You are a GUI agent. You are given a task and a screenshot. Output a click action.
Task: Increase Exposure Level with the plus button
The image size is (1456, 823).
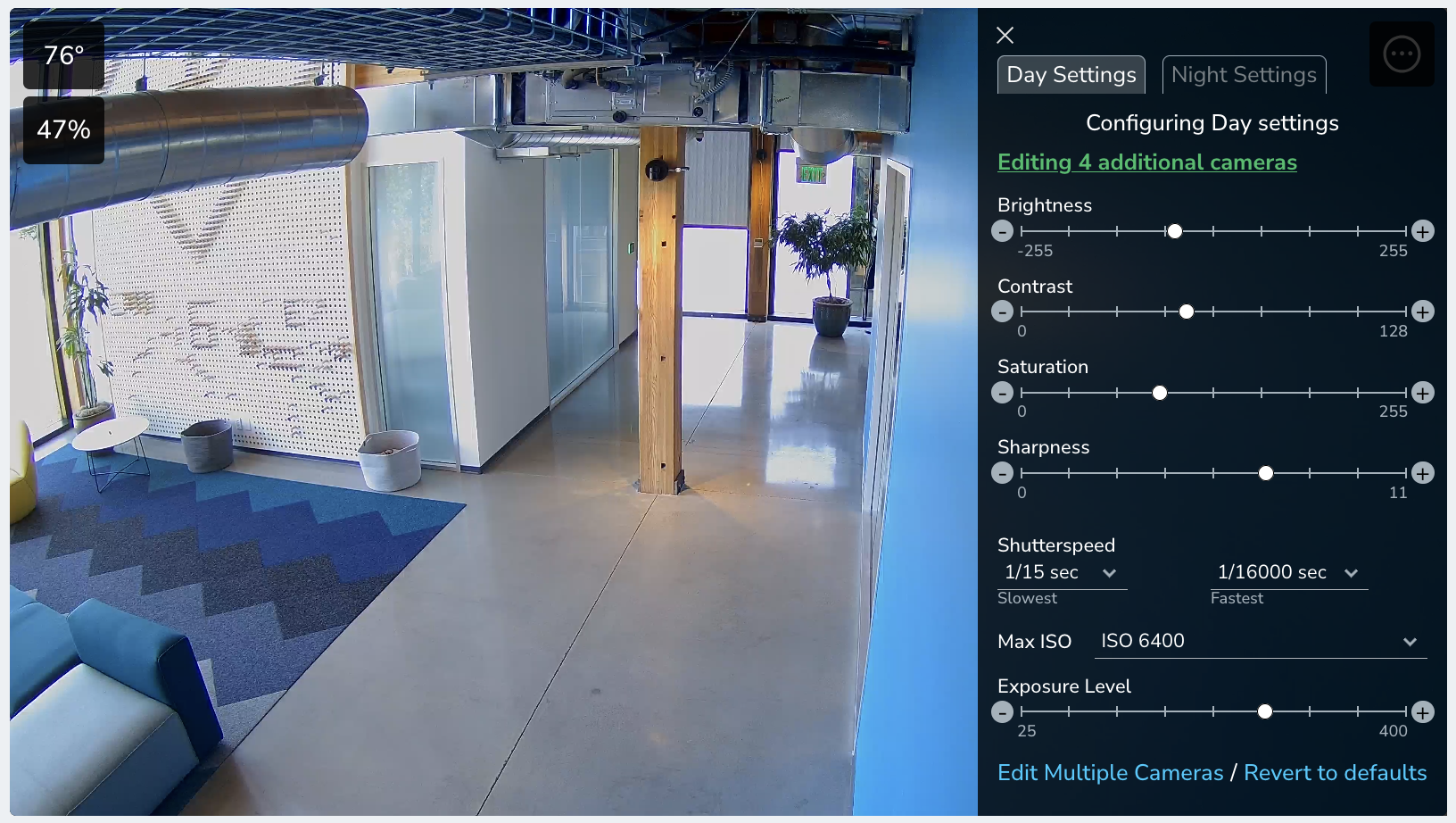tap(1423, 712)
